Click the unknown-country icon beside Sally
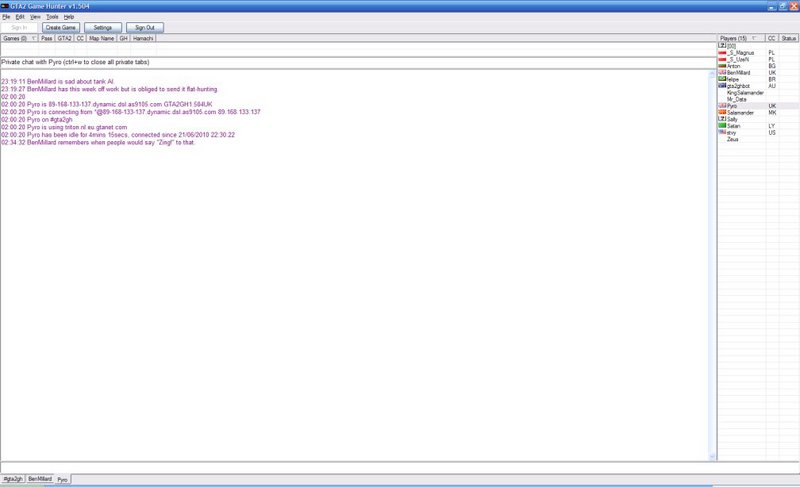Screen dimensions: 800x487 coord(722,119)
